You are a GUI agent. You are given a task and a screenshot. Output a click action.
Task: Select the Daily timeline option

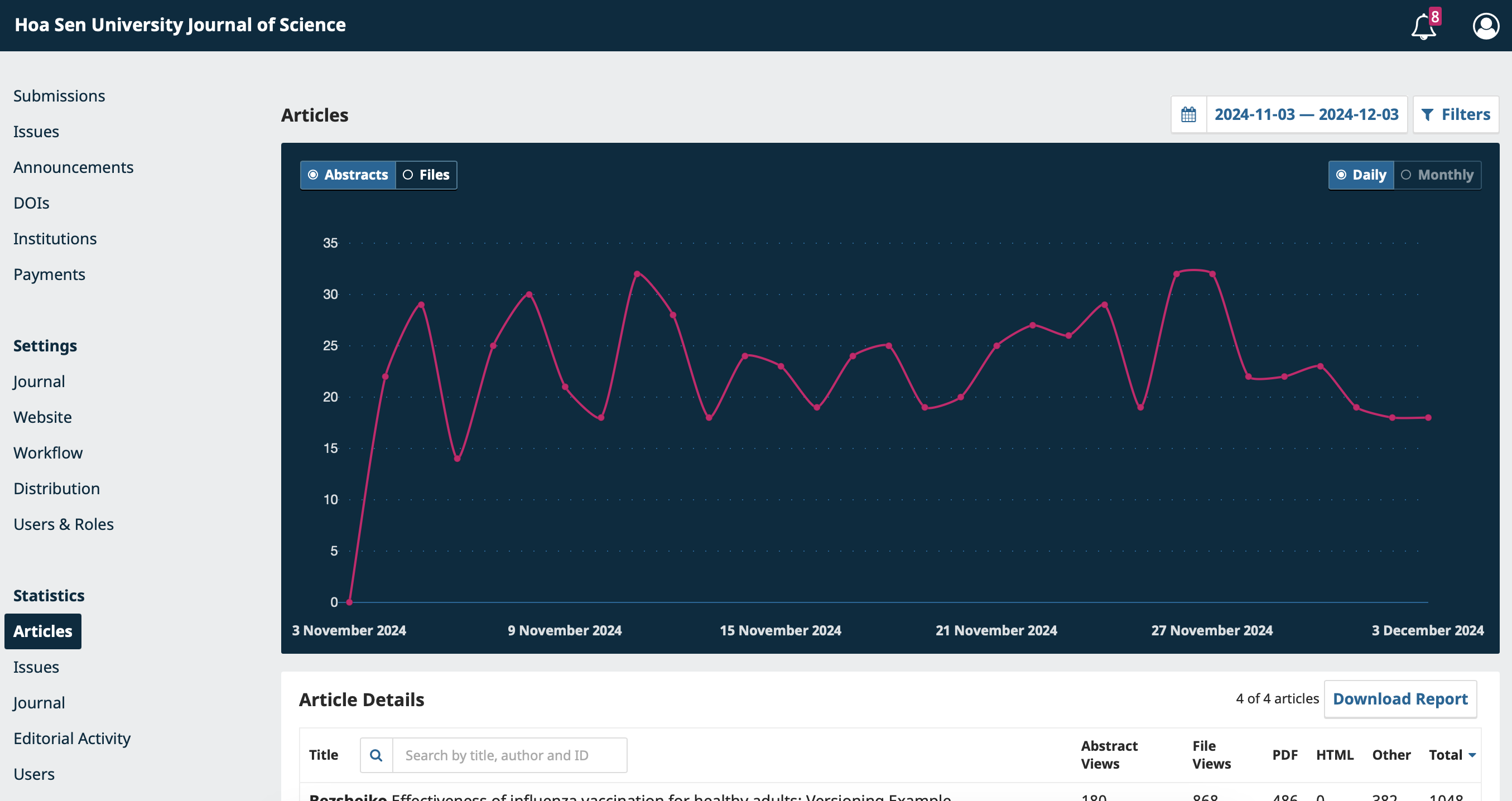coord(1361,175)
